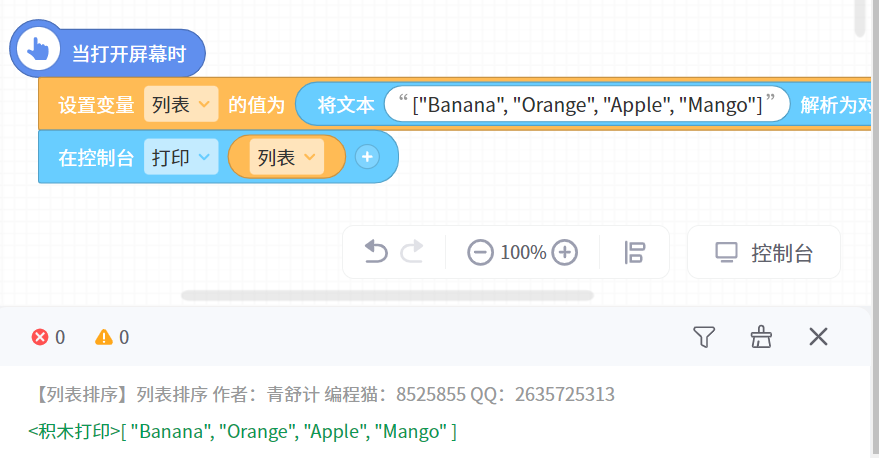Click the undo arrow icon
This screenshot has width=879, height=458.
pos(376,252)
